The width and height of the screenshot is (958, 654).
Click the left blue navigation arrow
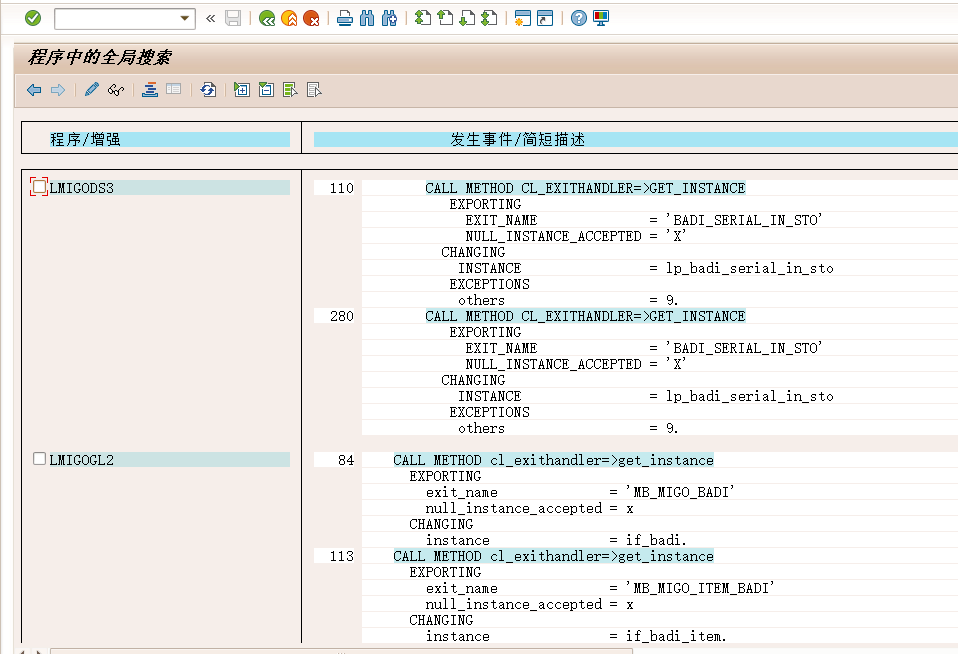point(34,90)
